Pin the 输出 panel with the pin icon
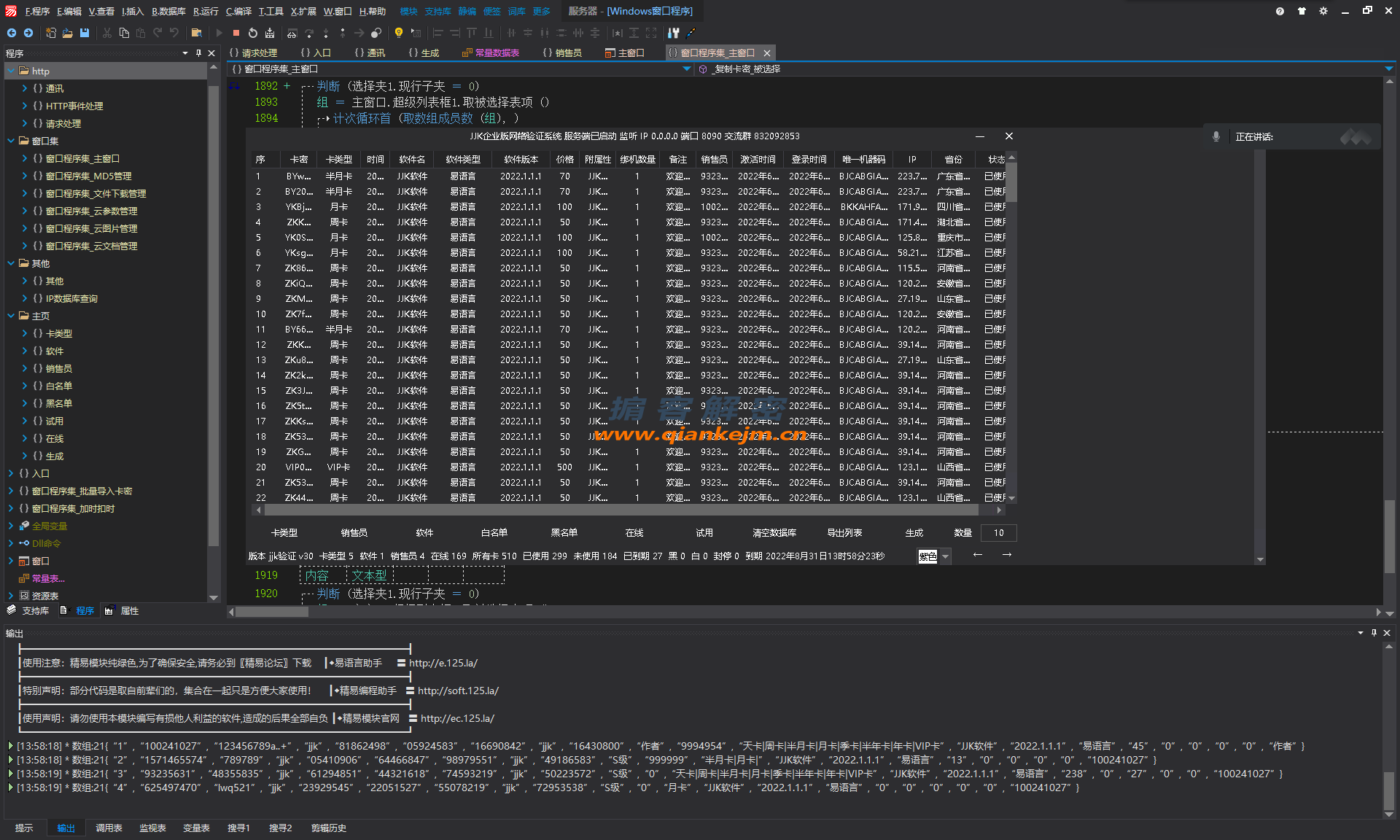The height and width of the screenshot is (840, 1400). click(1374, 633)
